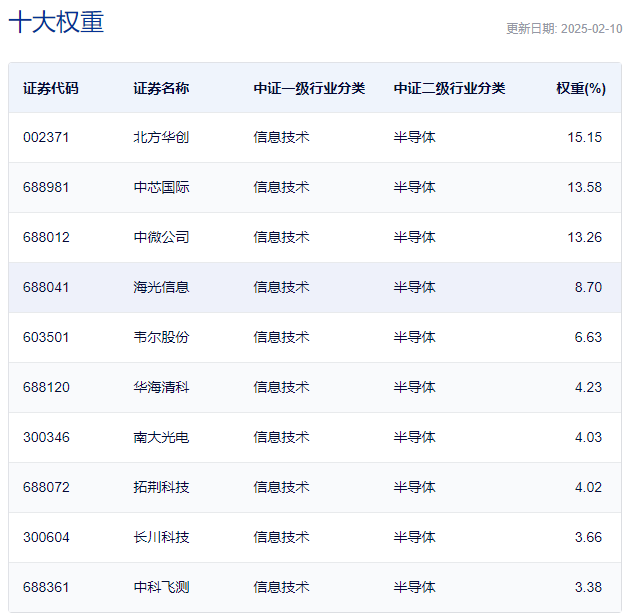Click the 中证二级行业分类 column header
This screenshot has height=615, width=629.
tap(449, 88)
